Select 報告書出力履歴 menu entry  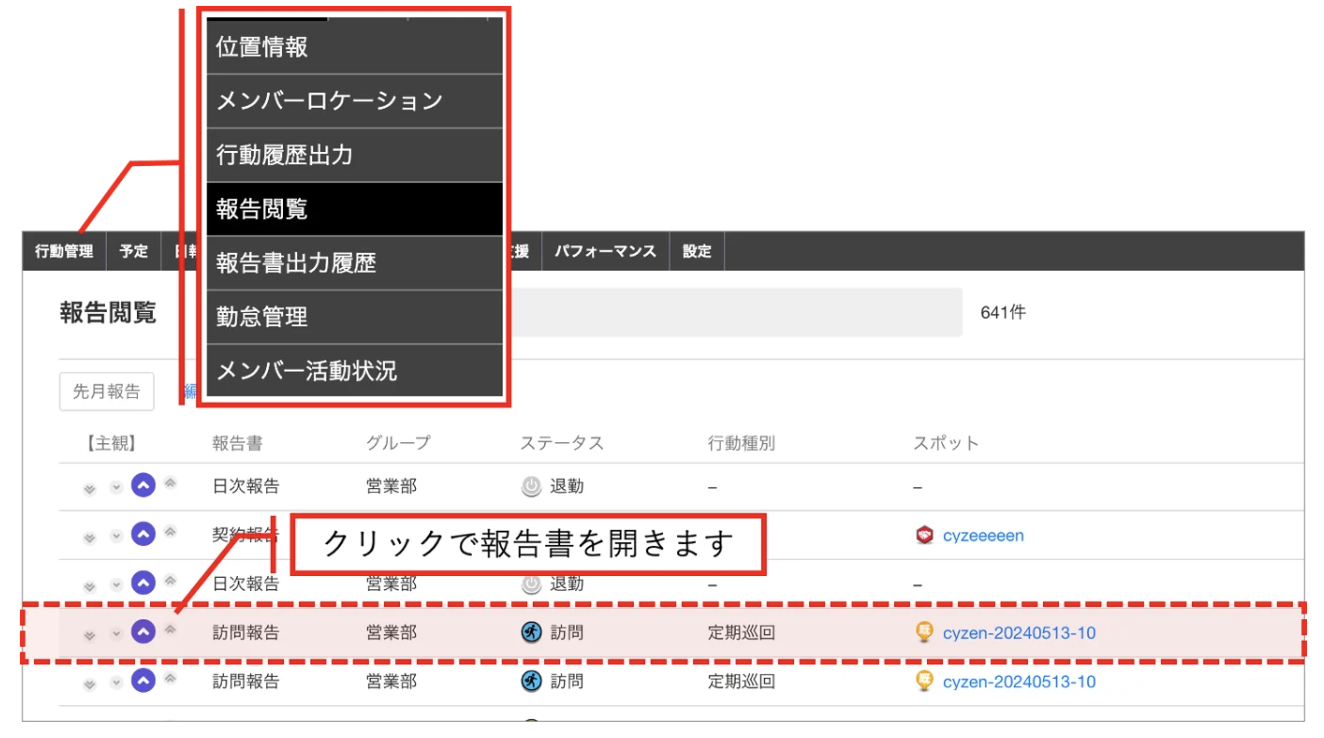[354, 263]
